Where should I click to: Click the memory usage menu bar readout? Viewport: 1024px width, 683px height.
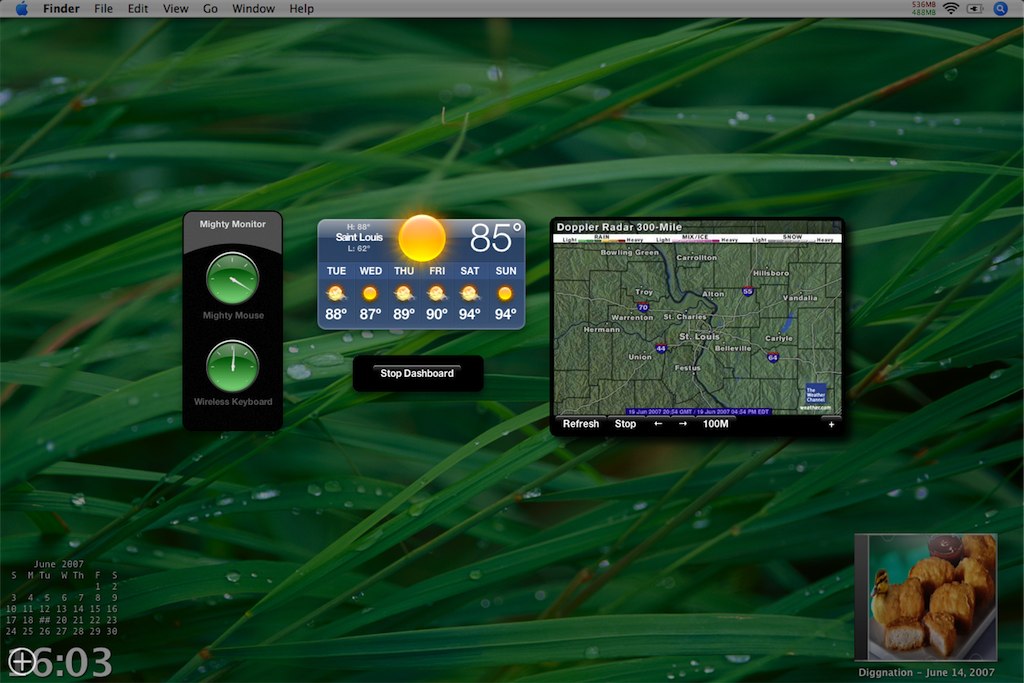pos(923,8)
